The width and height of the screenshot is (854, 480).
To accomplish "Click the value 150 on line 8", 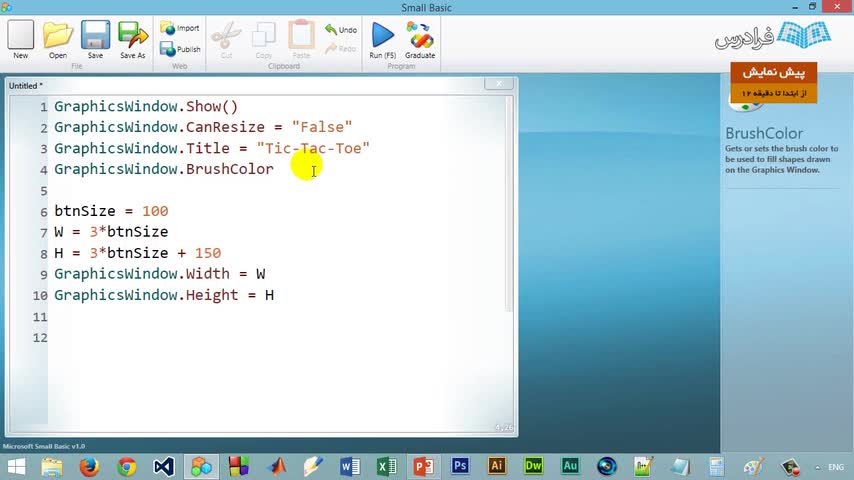I will pos(208,253).
